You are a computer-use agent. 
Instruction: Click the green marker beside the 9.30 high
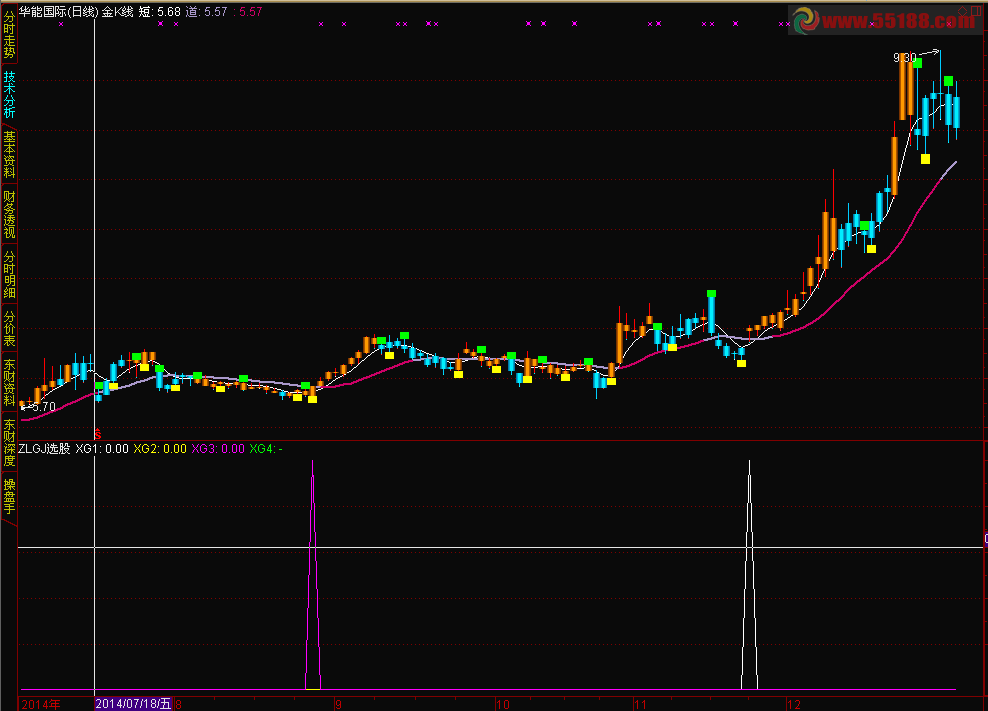[917, 63]
